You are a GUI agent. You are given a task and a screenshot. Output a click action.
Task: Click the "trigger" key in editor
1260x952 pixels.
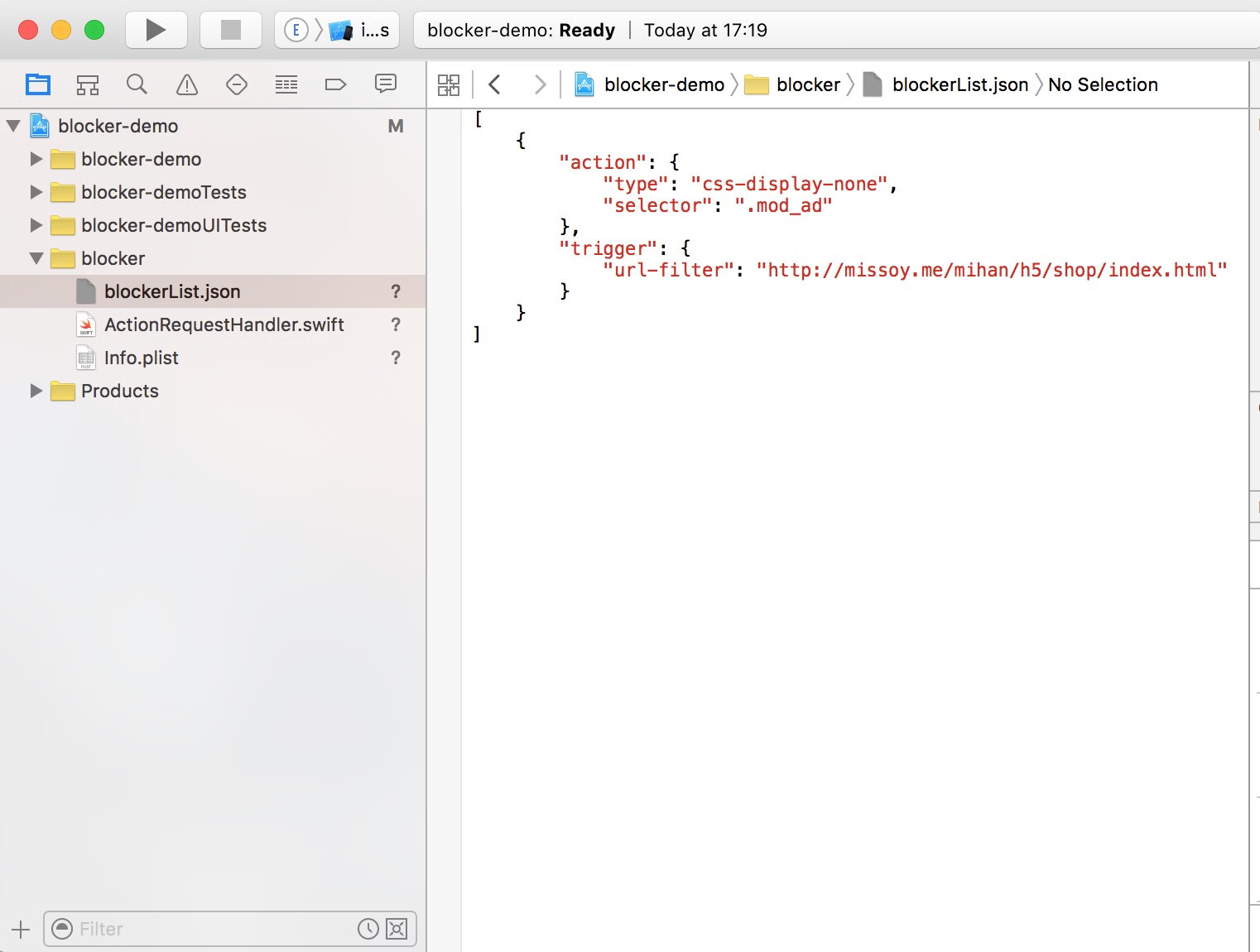coord(608,248)
